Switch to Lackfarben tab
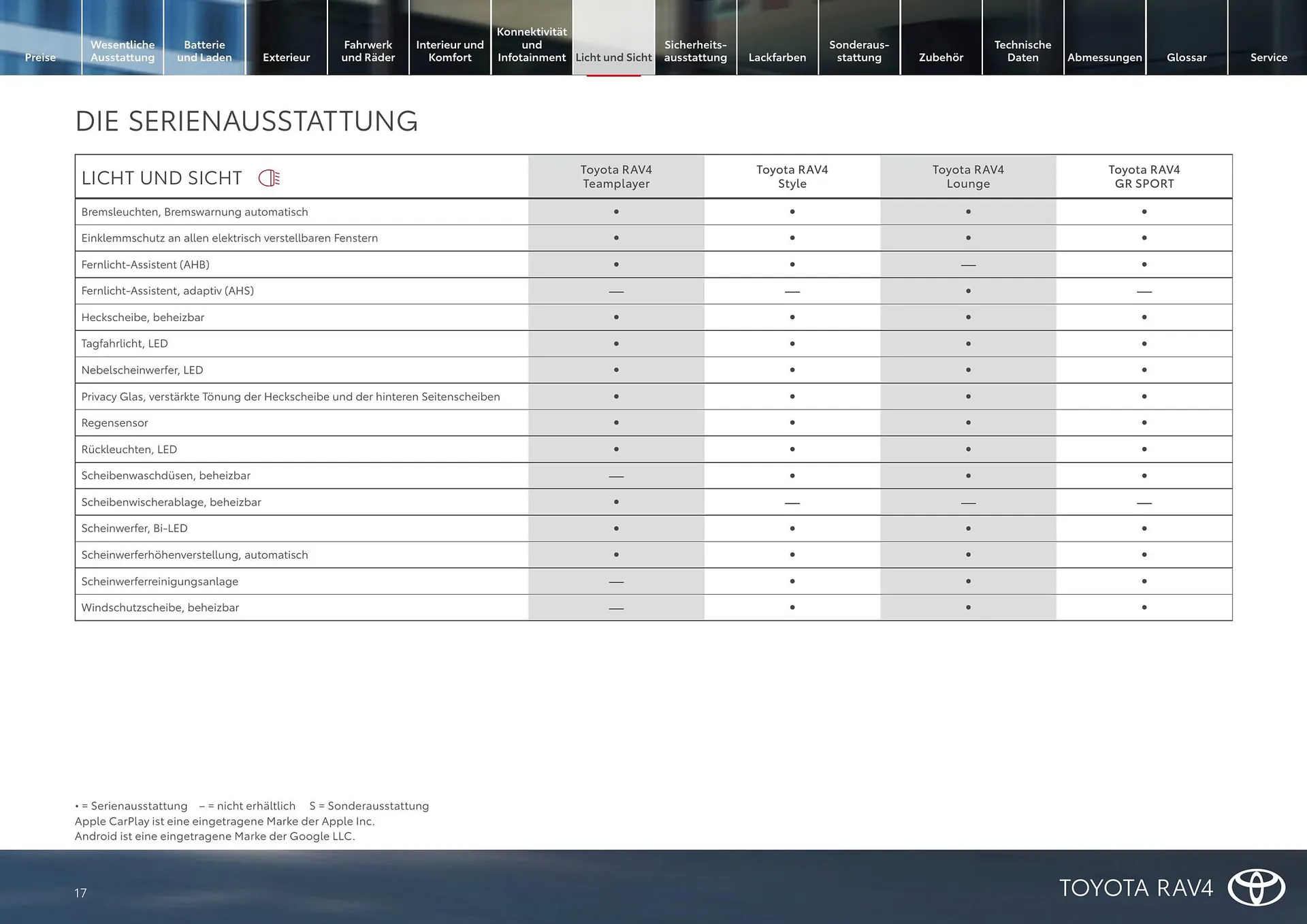 [777, 57]
